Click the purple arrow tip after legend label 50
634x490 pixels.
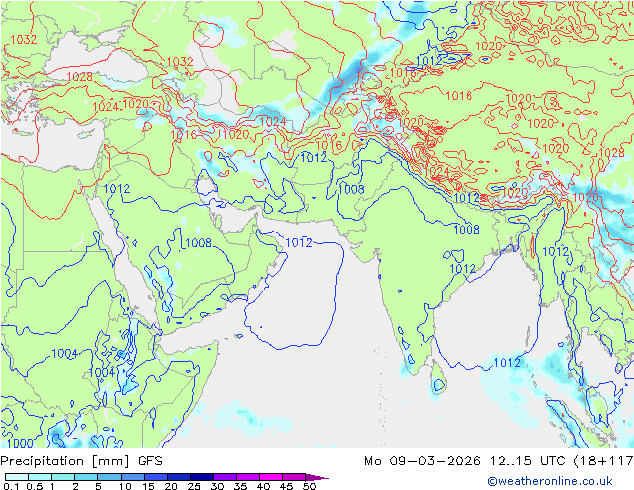tap(317, 477)
